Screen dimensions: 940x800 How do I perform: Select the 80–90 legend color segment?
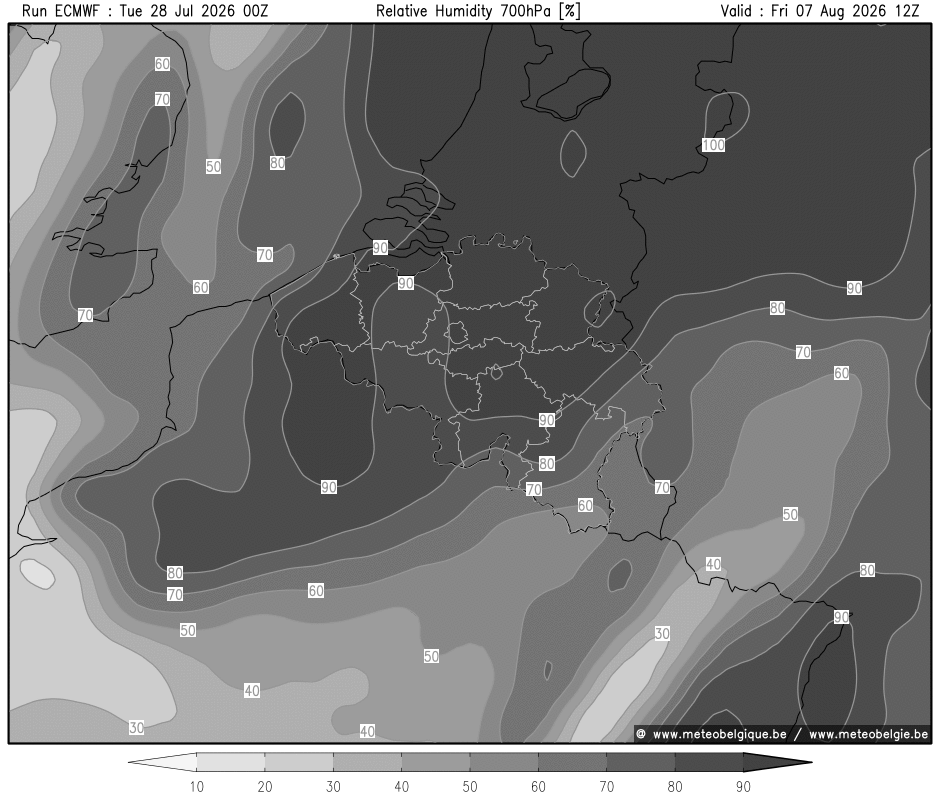(709, 762)
